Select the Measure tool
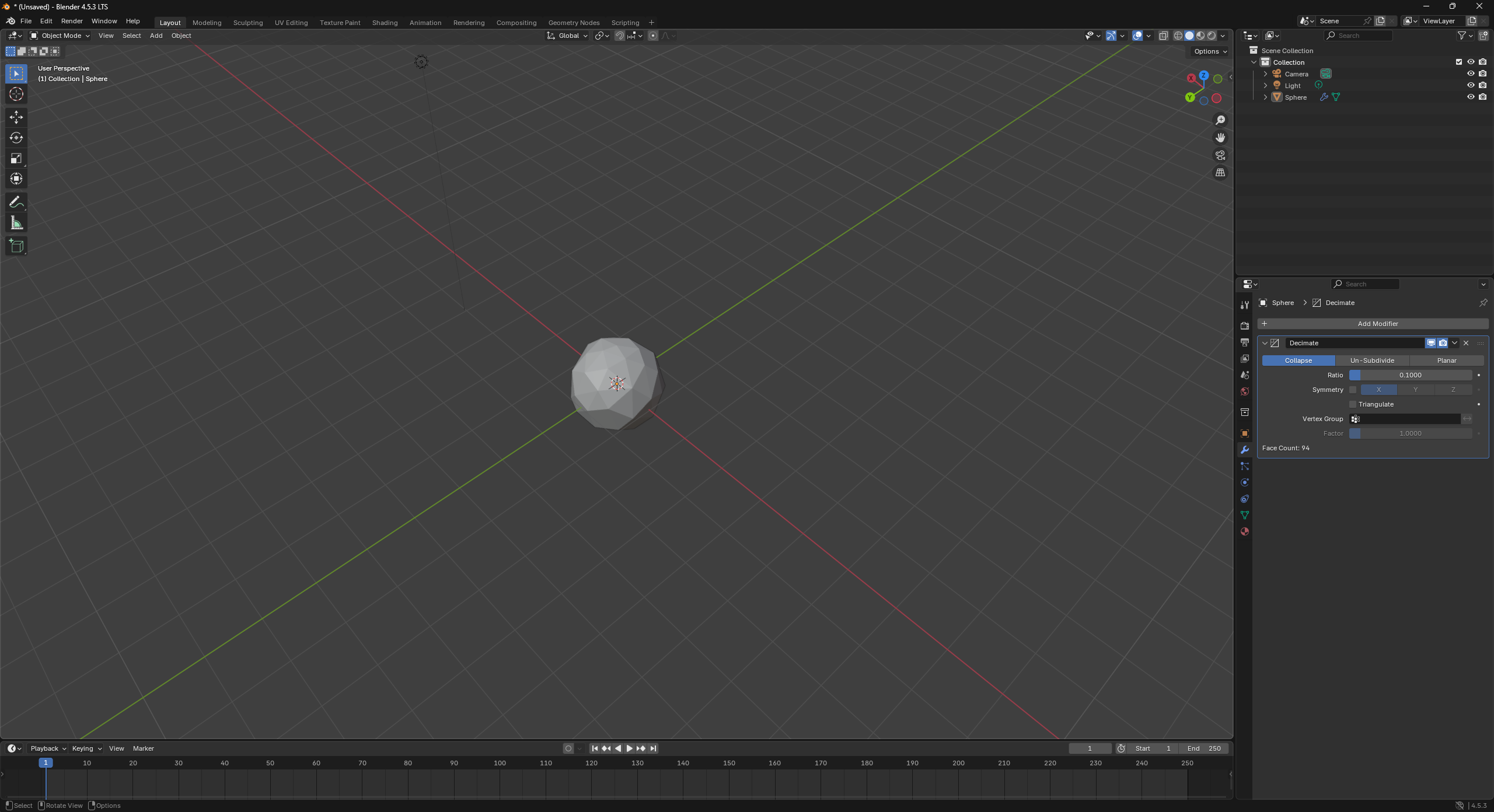 coord(16,223)
